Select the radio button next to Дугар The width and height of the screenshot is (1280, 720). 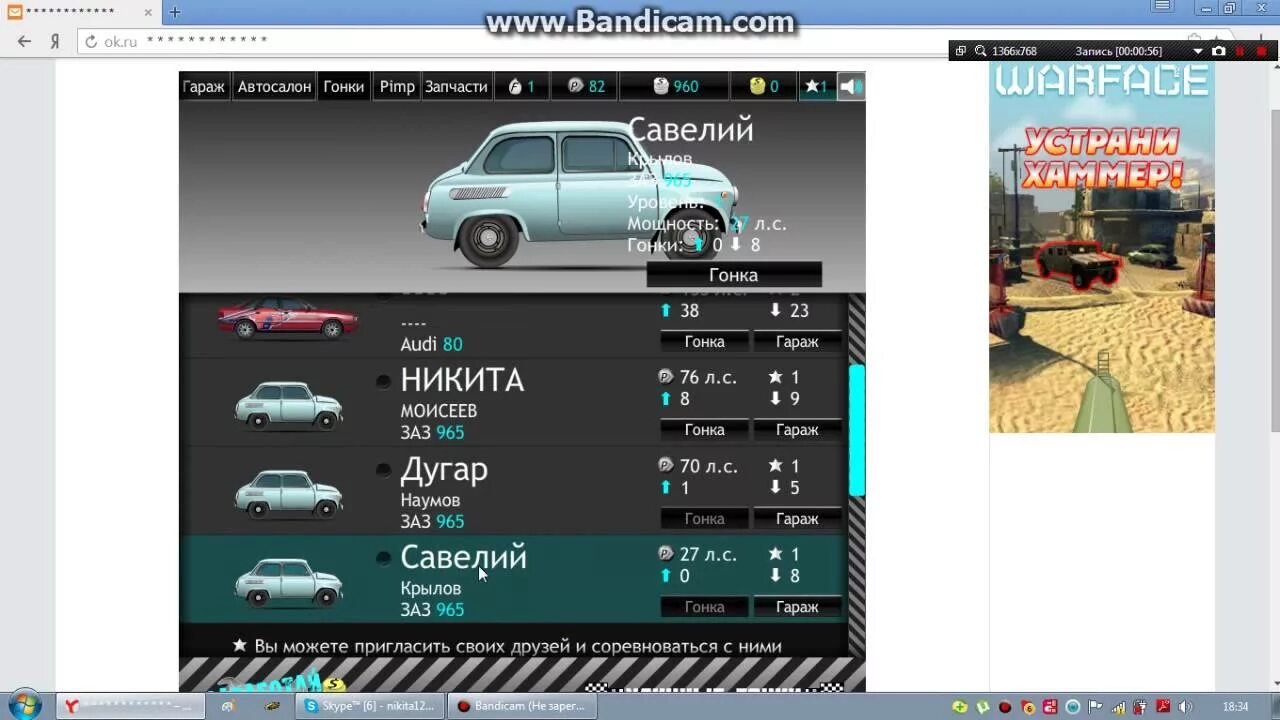point(383,470)
